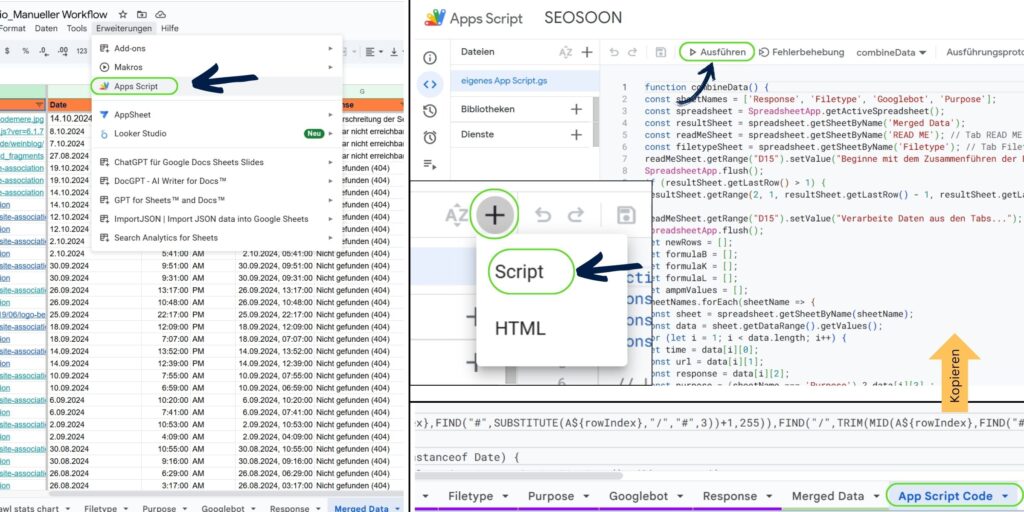Open the link ending in odemere.jpg
1024x512 pixels.
click(22, 119)
